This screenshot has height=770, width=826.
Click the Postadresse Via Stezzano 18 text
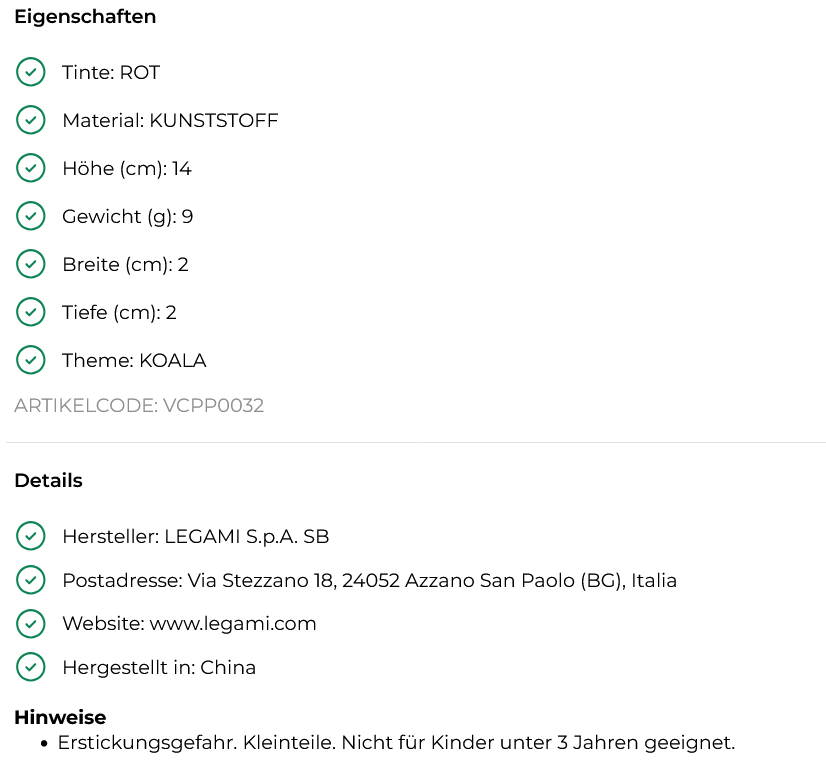click(x=369, y=580)
